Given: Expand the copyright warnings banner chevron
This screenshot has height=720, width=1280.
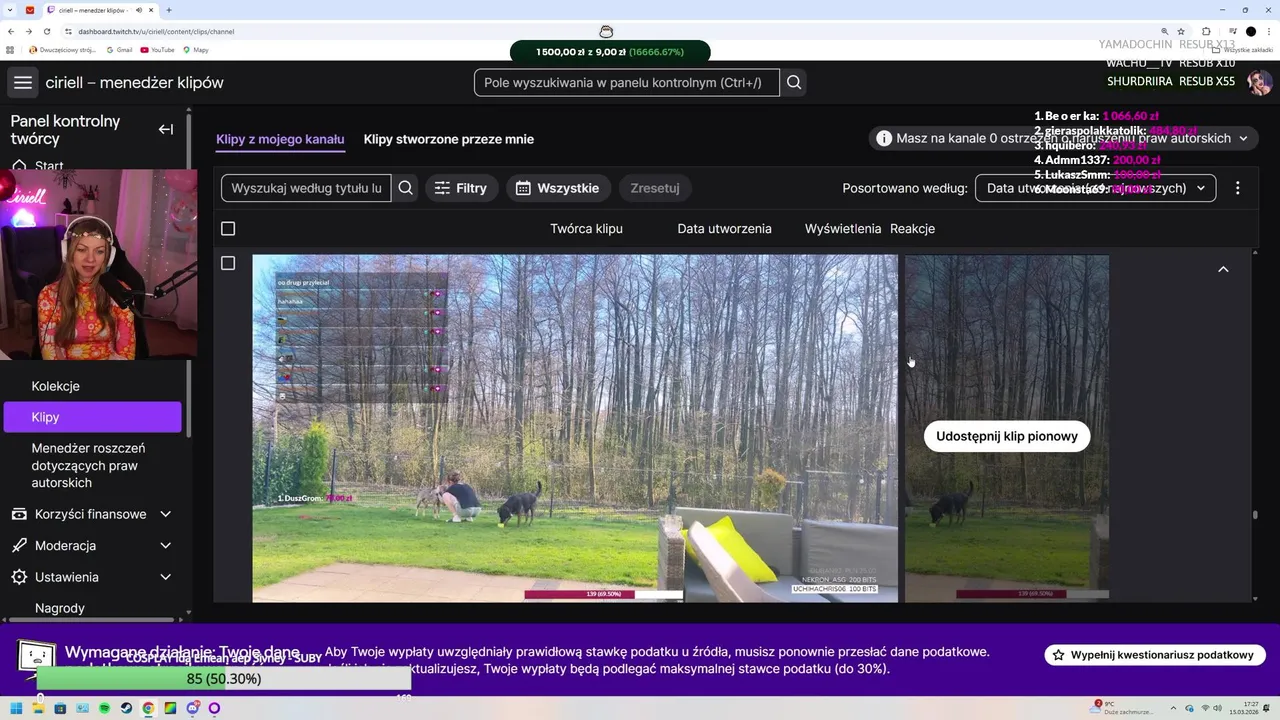Looking at the screenshot, I should [x=1243, y=138].
